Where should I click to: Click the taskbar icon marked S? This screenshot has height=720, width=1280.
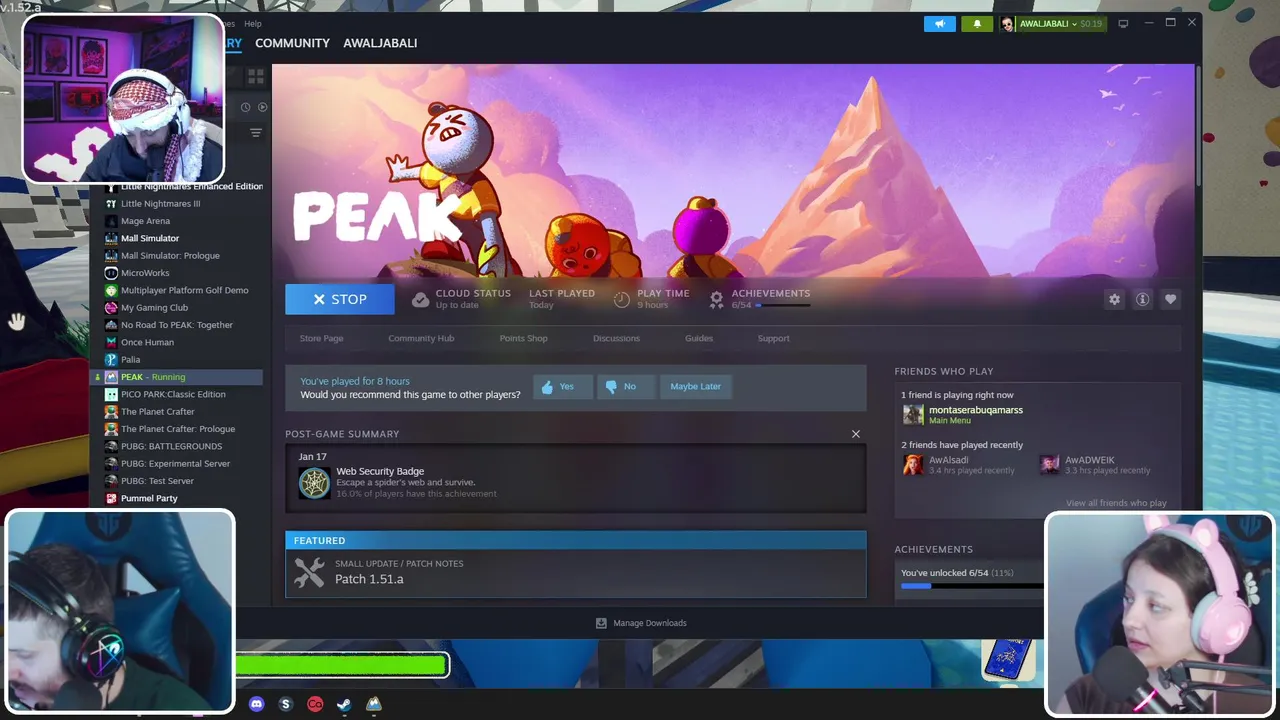click(x=285, y=704)
